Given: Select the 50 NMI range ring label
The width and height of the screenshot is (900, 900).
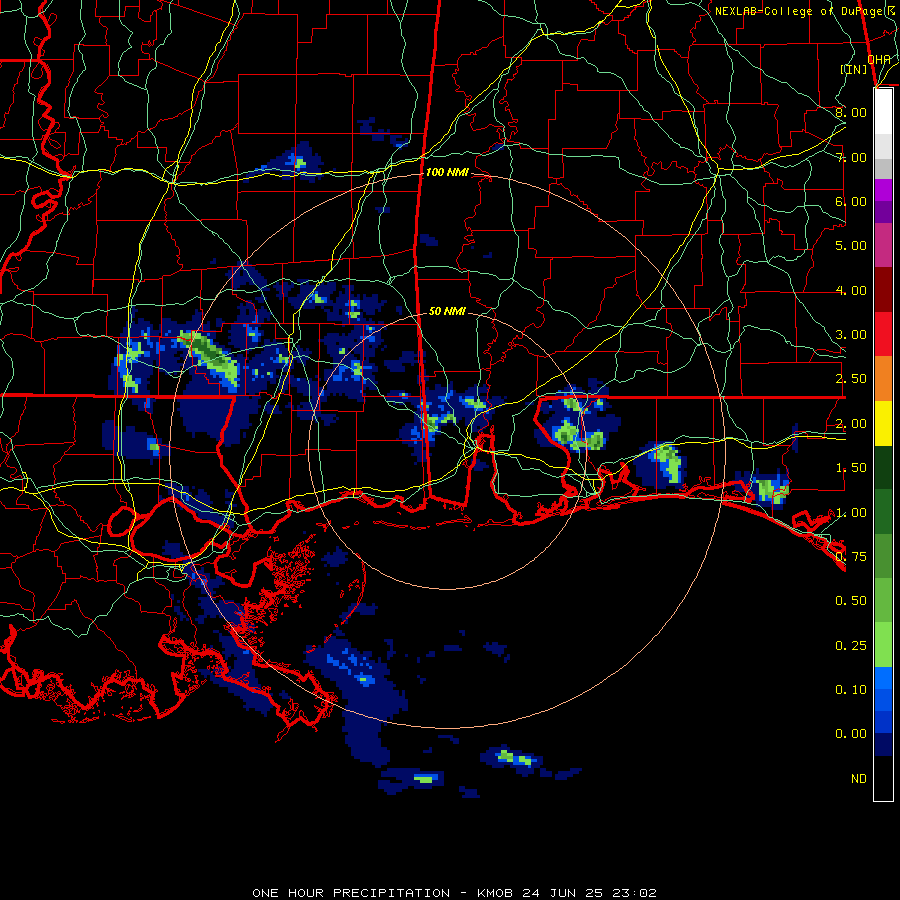Looking at the screenshot, I should point(447,311).
